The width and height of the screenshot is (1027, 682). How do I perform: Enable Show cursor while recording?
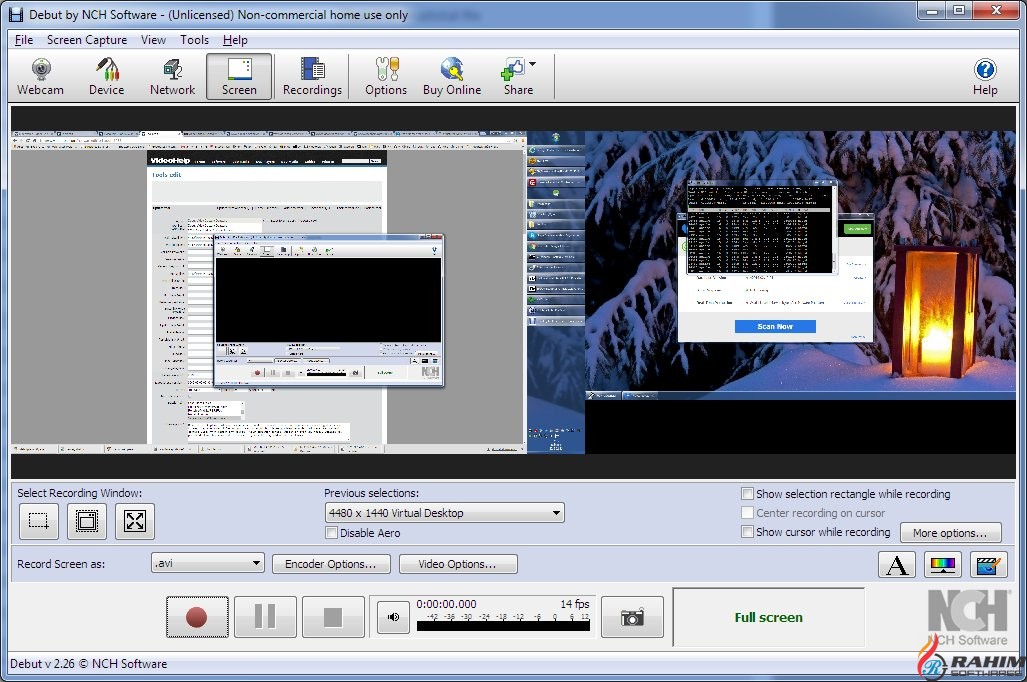pyautogui.click(x=747, y=532)
